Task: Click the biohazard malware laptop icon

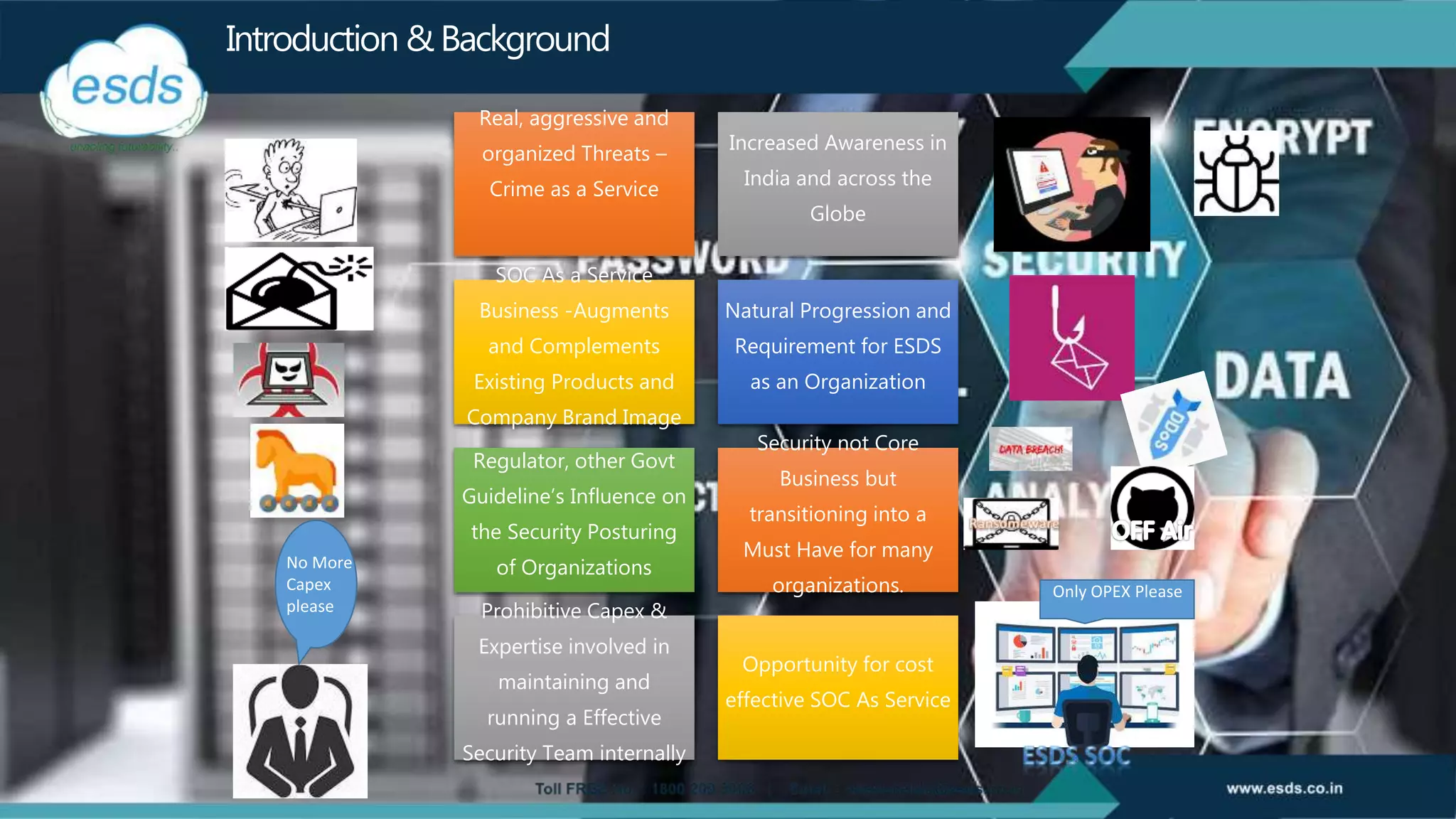Action: pos(289,380)
